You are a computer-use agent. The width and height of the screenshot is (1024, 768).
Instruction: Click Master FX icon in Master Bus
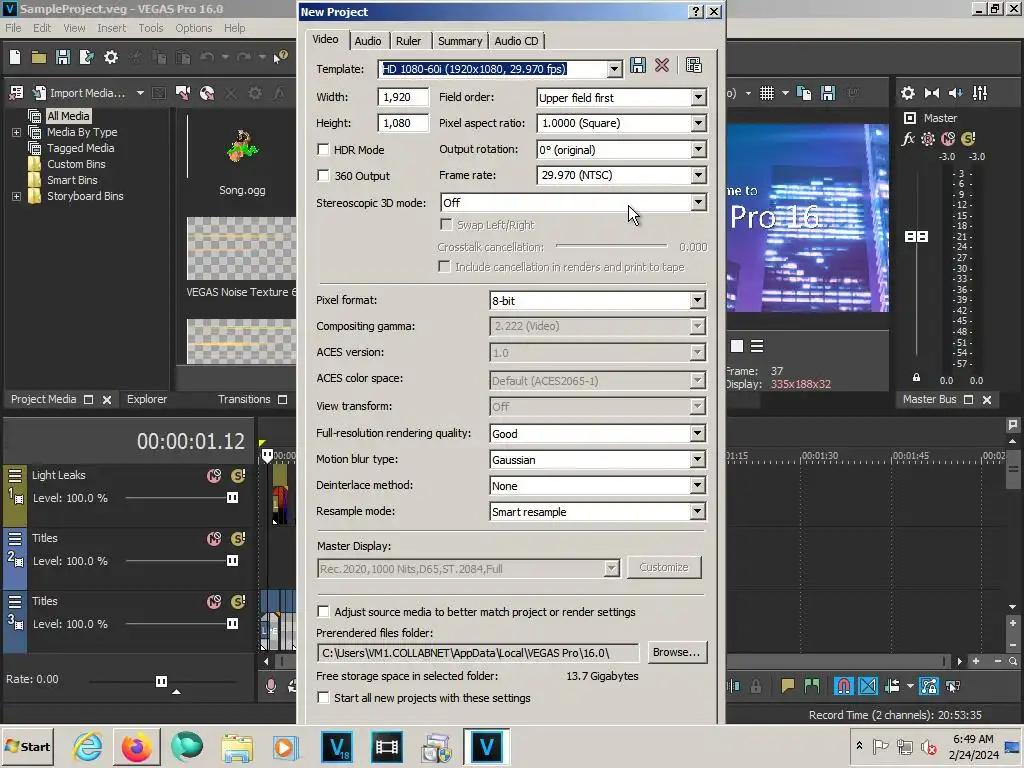coord(908,138)
